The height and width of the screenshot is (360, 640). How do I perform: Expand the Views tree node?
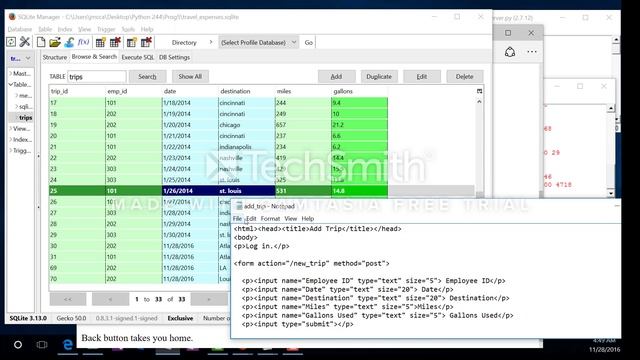[11, 129]
